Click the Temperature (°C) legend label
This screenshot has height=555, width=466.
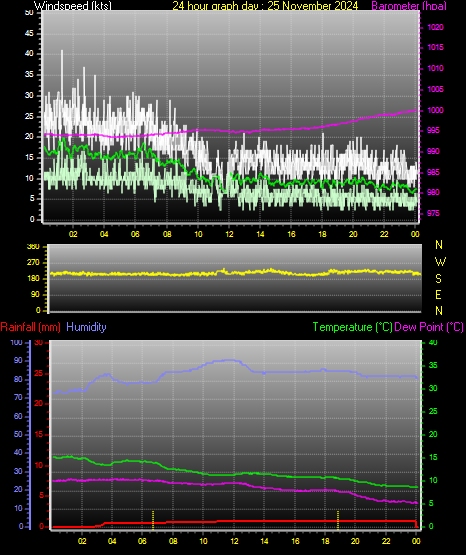[x=352, y=327]
